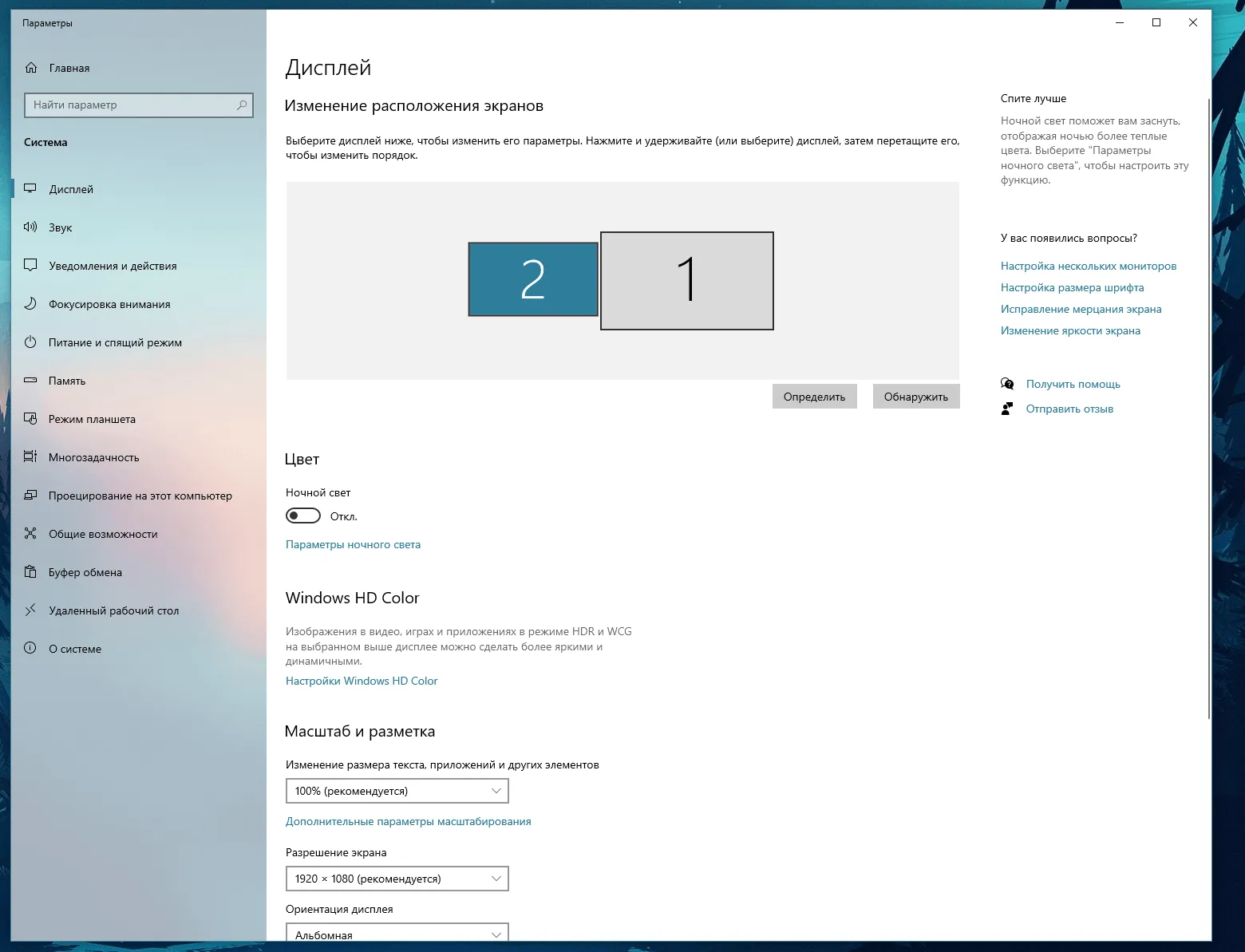Viewport: 1245px width, 952px height.
Task: Click the Получить помощь chat icon
Action: pos(1007,384)
